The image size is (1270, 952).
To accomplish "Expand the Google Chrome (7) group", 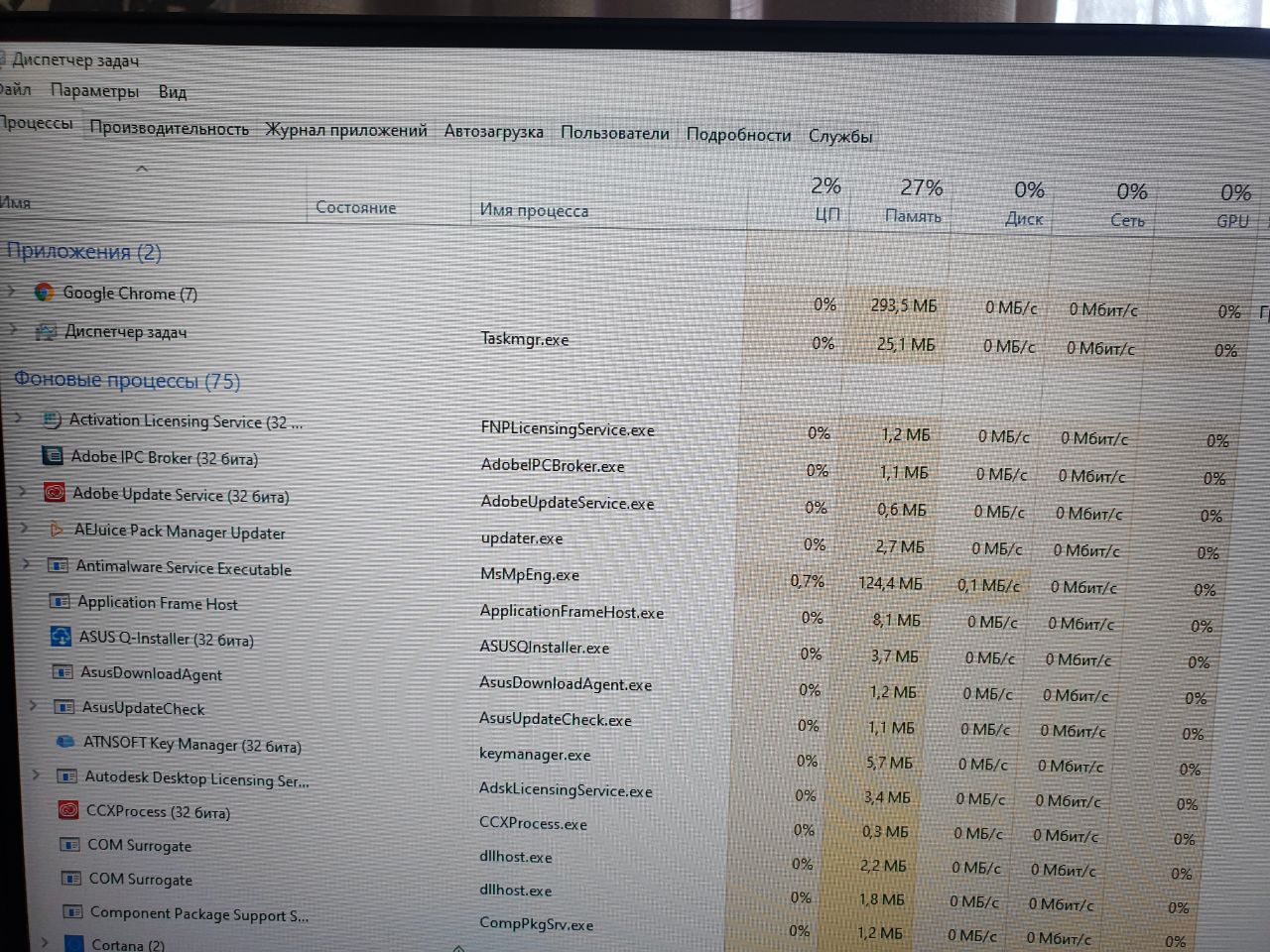I will pos(12,291).
